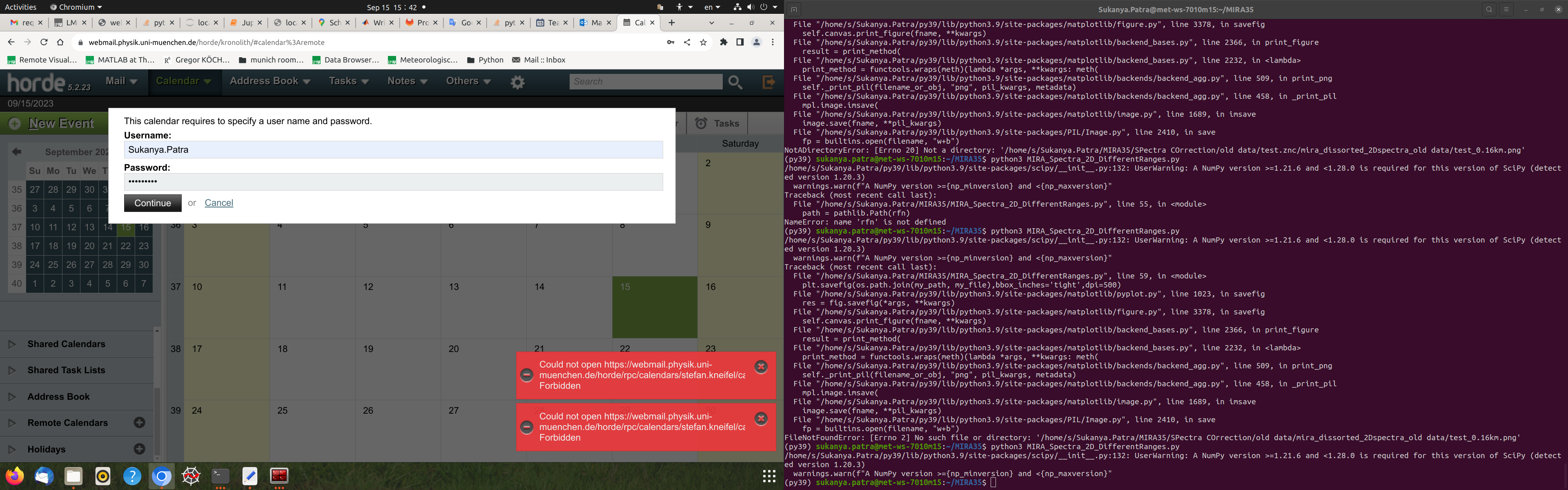The height and width of the screenshot is (490, 1568).
Task: Open the Others menu
Action: [468, 81]
